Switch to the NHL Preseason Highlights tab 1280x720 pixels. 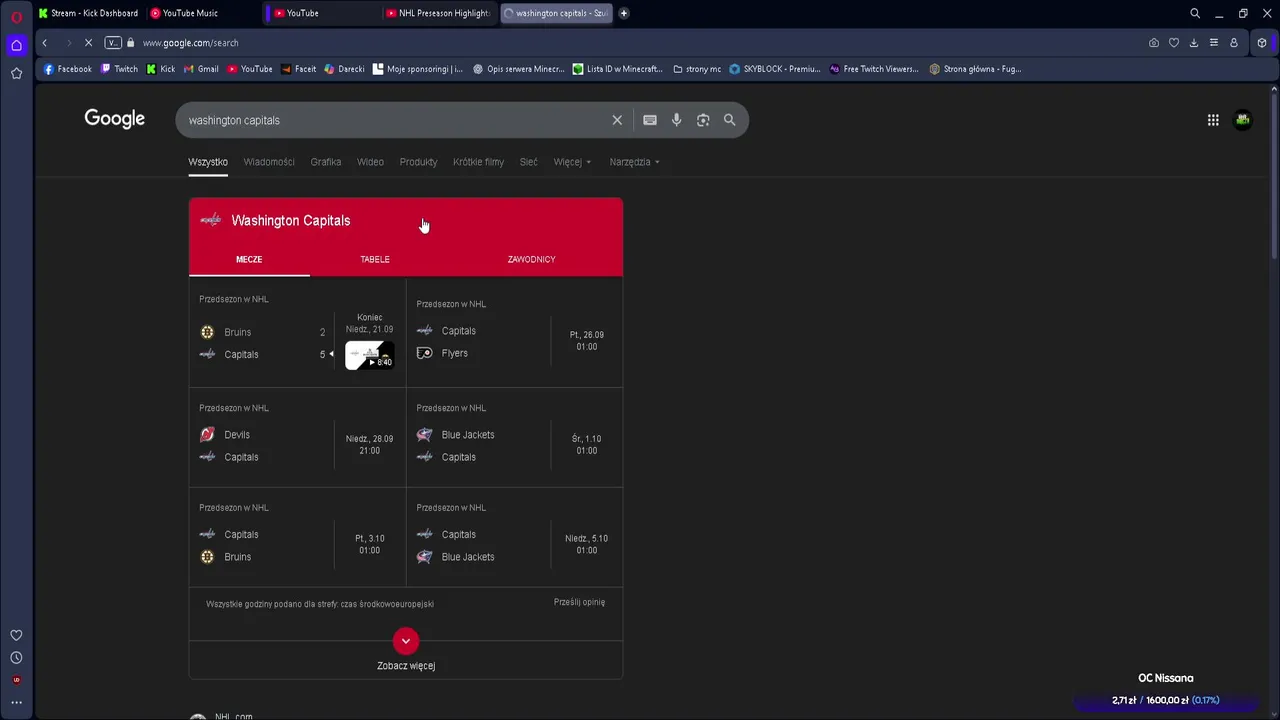440,13
